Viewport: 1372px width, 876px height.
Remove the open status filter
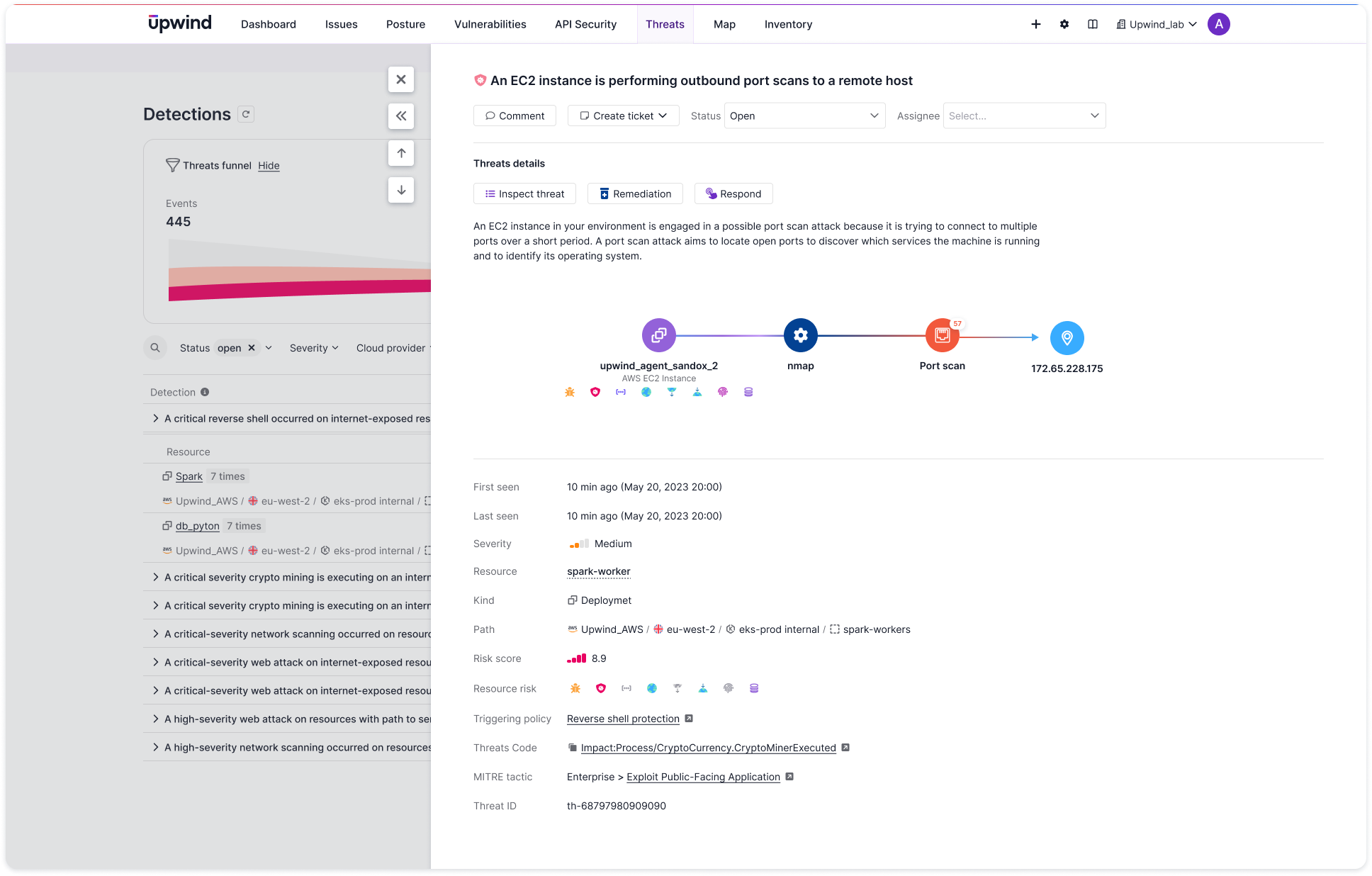tap(251, 348)
